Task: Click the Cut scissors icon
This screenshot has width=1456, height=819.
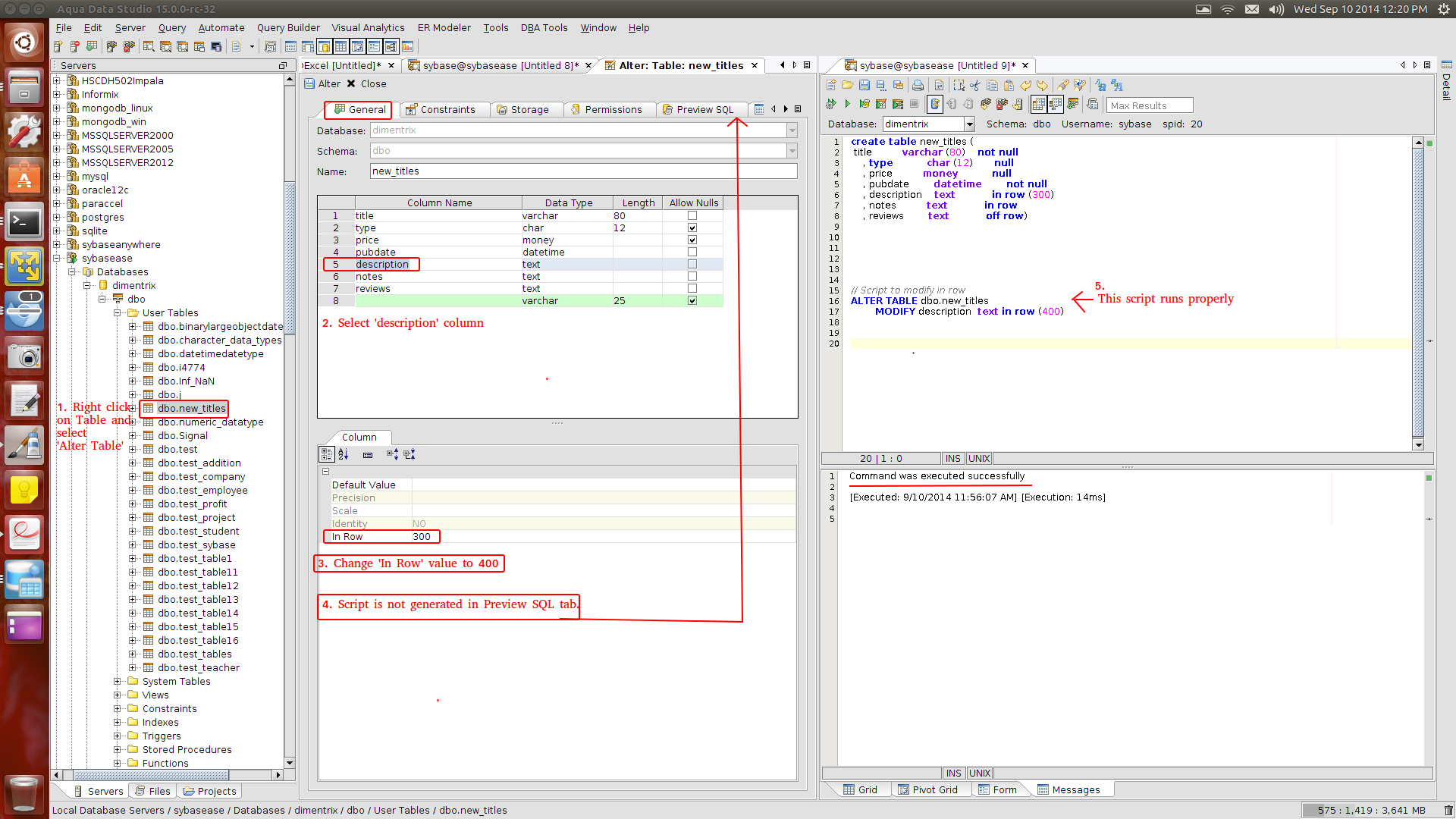Action: coord(975,86)
